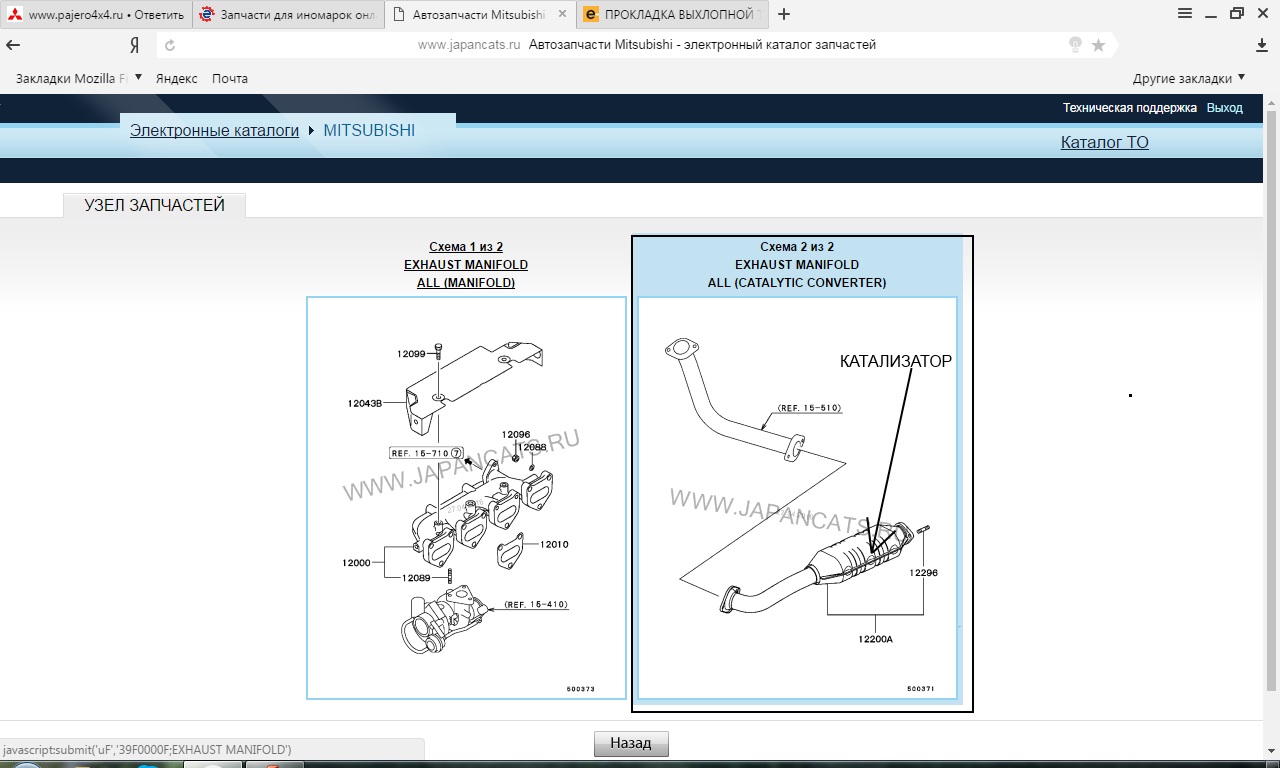Click the Выход logout link
1280x768 pixels.
coord(1224,108)
